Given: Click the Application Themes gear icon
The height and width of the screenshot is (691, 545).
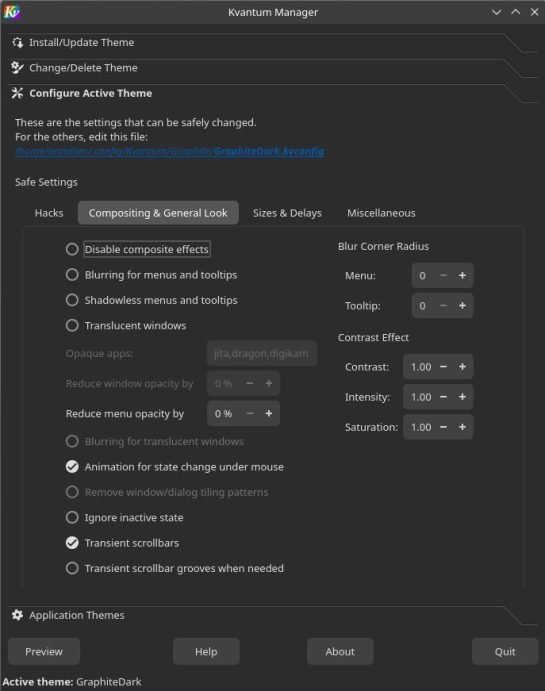Looking at the screenshot, I should pos(18,615).
